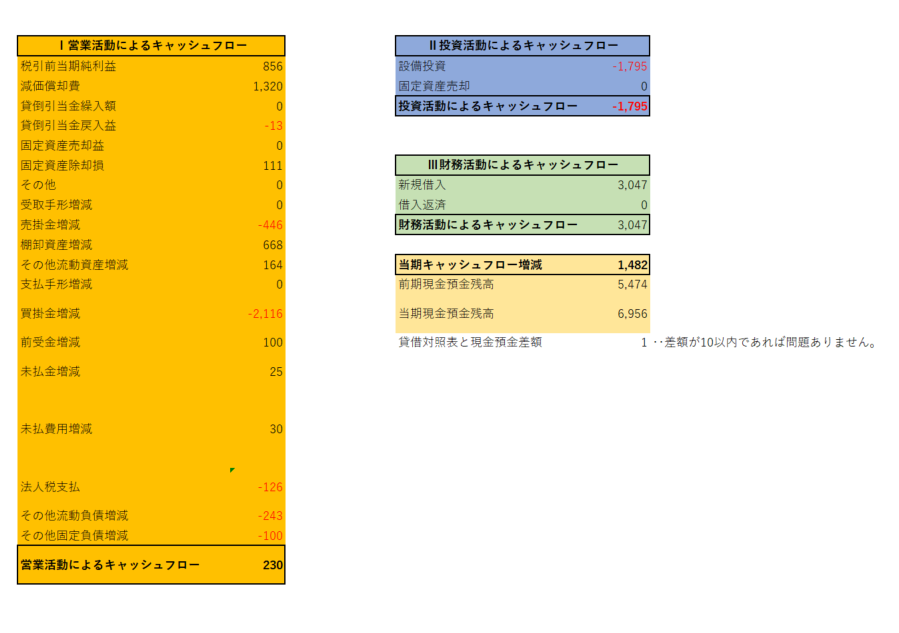The image size is (899, 633).
Task: Click the 法人税支払 value -126
Action: tap(270, 487)
